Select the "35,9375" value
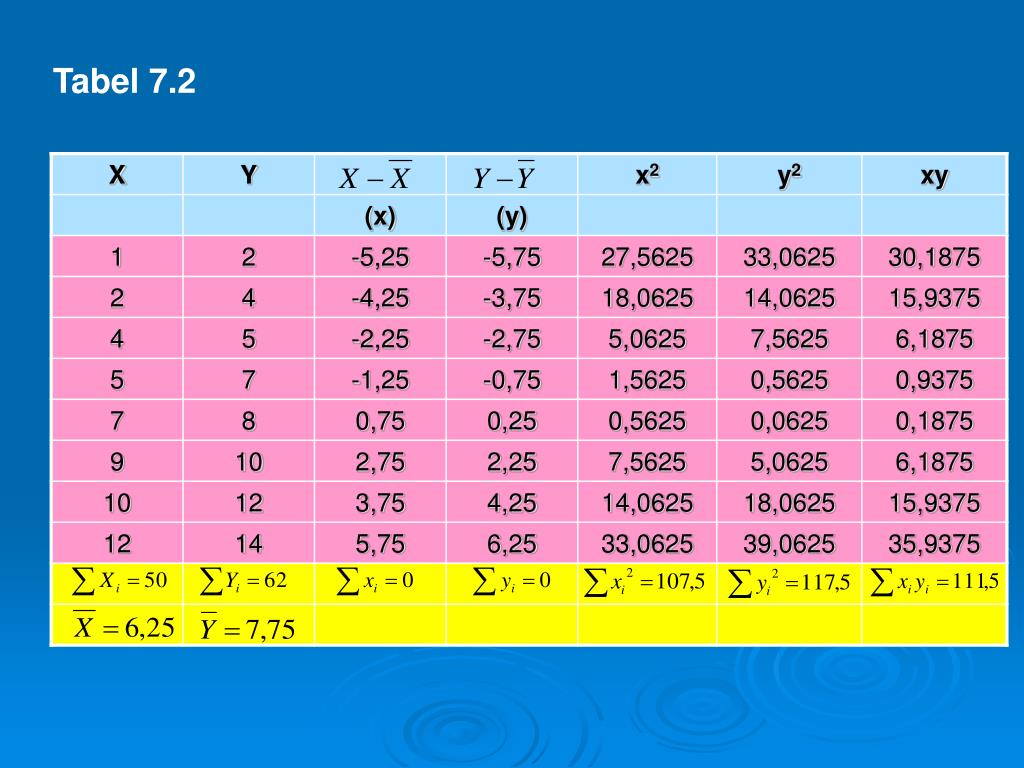Viewport: 1024px width, 768px height. click(934, 544)
